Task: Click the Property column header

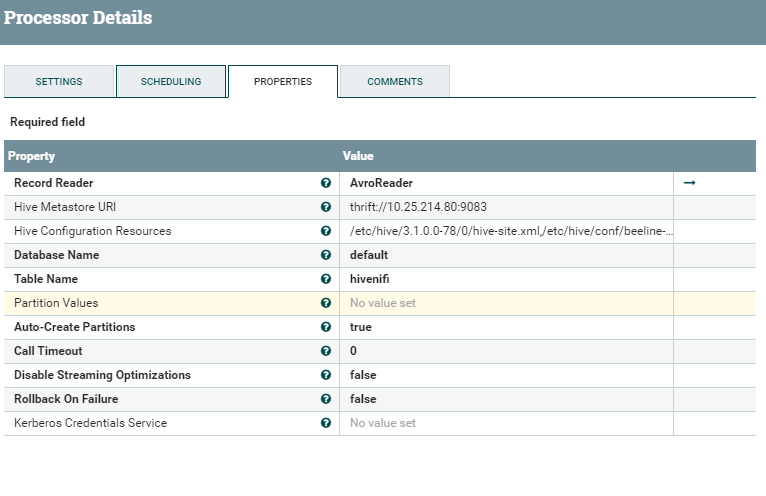Action: (31, 156)
